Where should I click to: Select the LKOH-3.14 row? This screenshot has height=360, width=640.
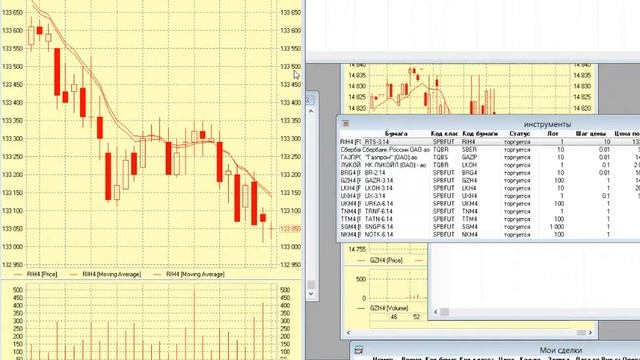[x=490, y=188]
